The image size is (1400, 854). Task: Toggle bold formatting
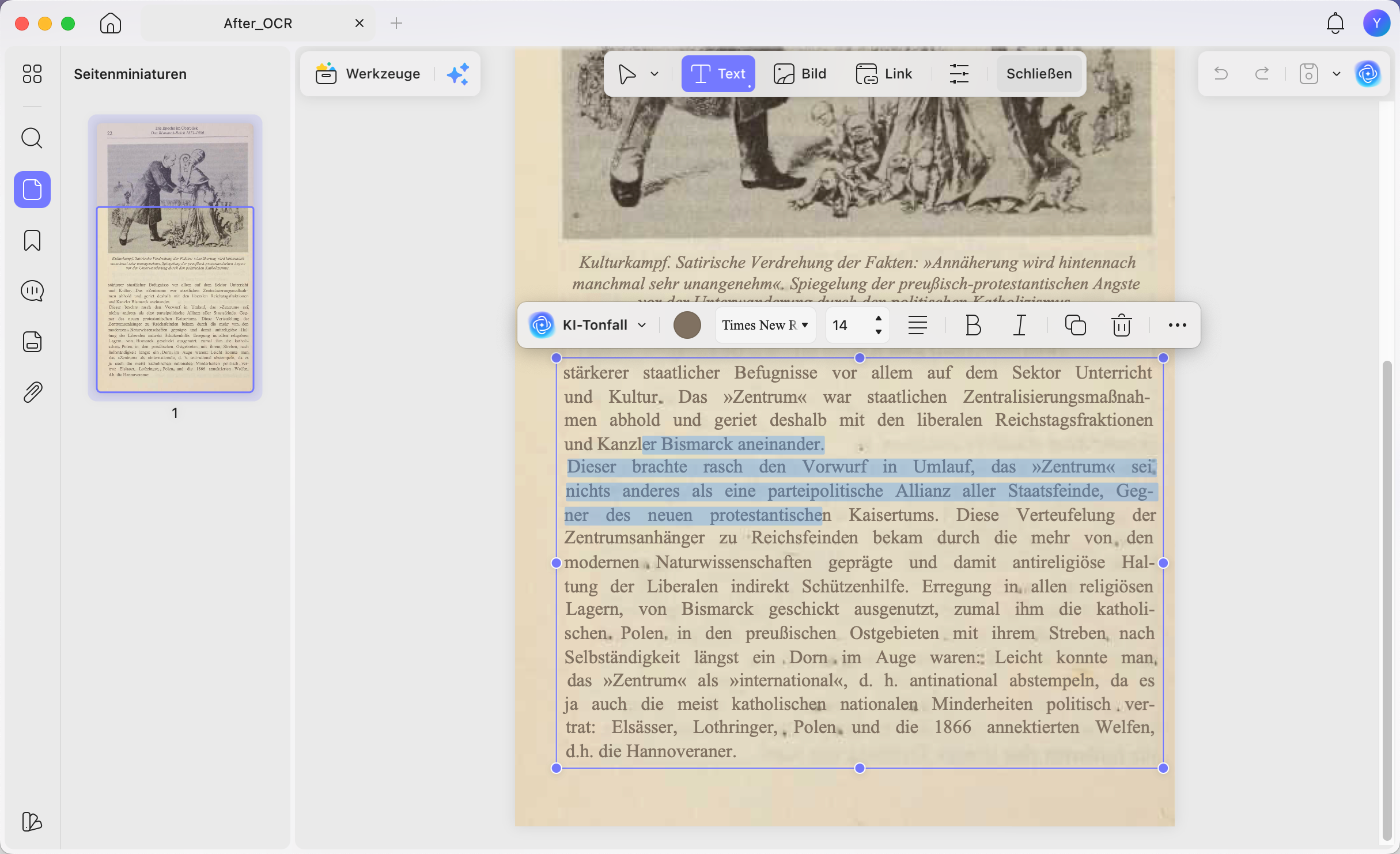tap(973, 325)
